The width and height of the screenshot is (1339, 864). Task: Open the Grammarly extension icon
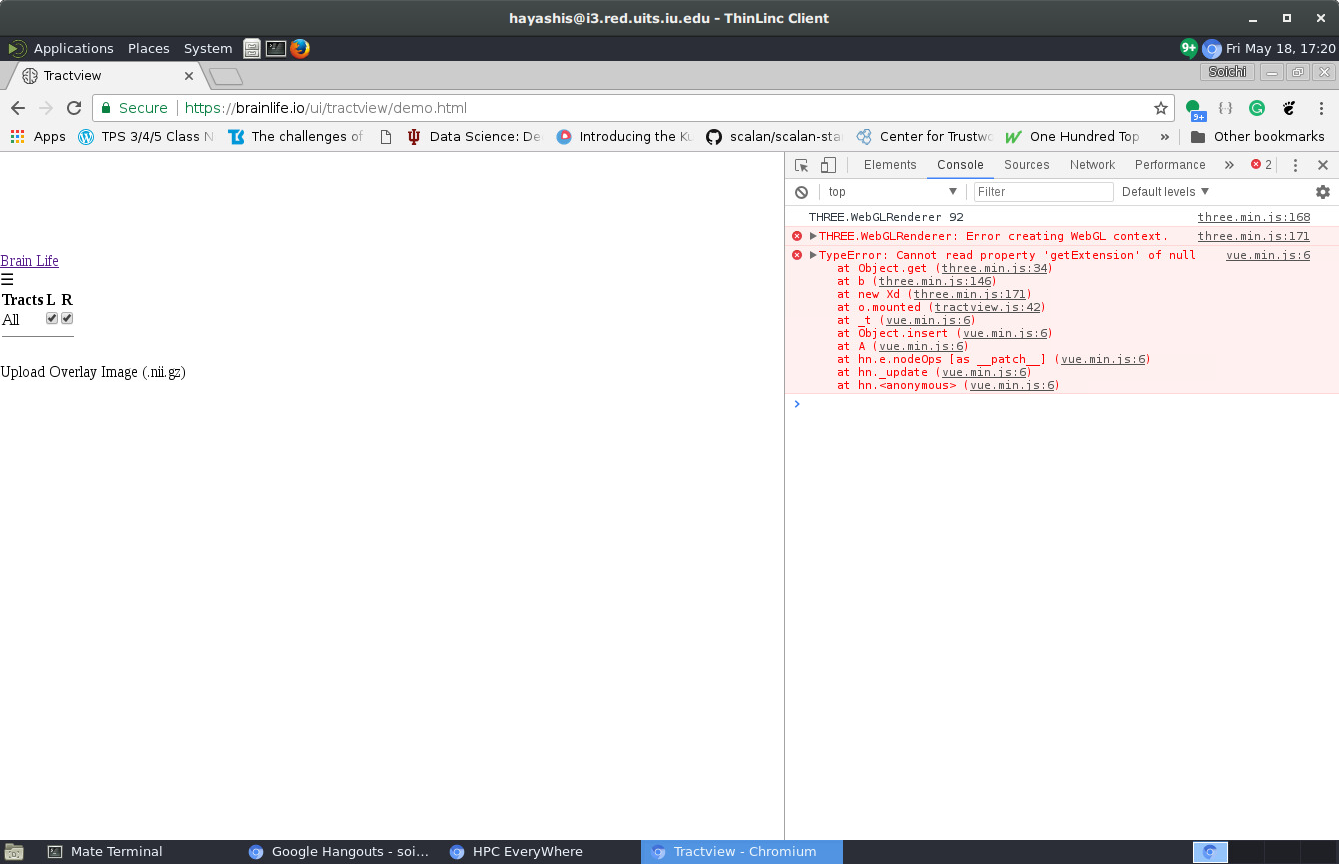pos(1257,108)
